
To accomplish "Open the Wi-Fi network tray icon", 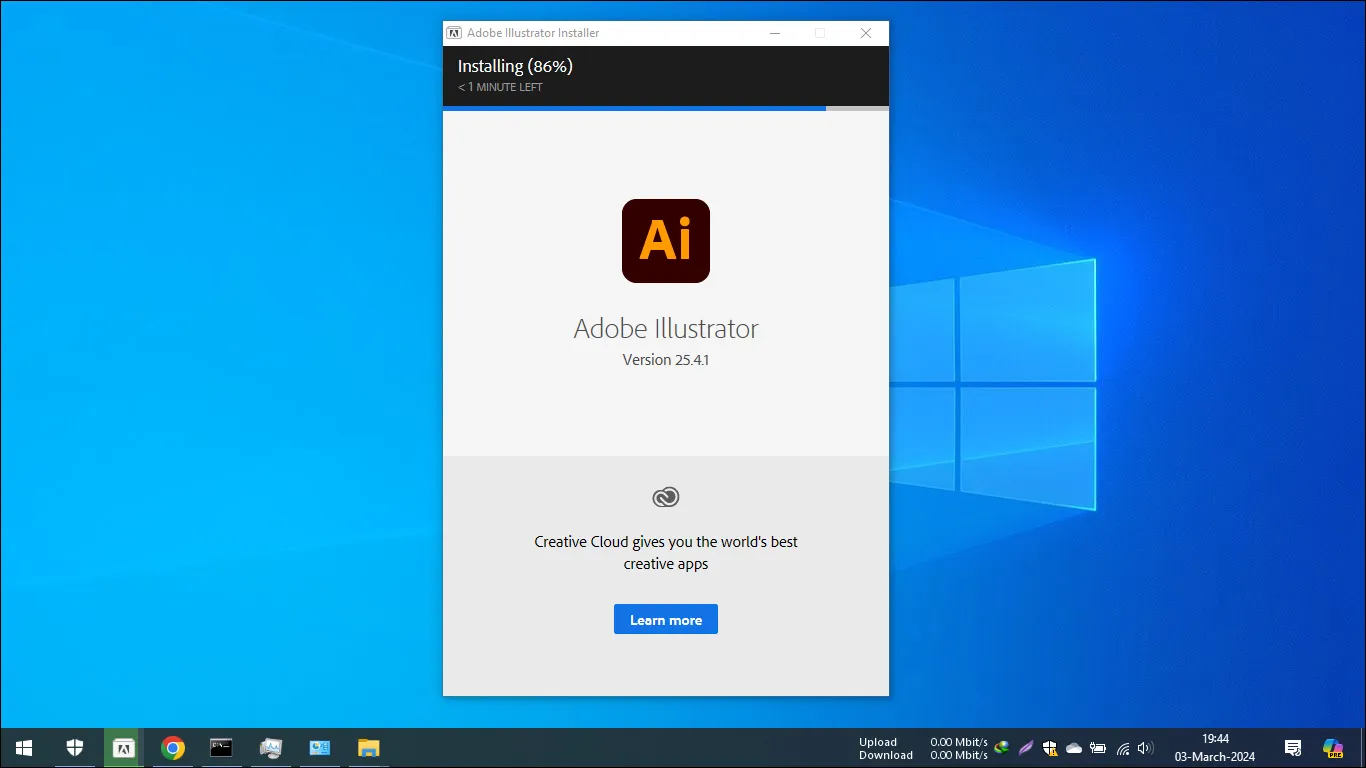I will coord(1123,748).
